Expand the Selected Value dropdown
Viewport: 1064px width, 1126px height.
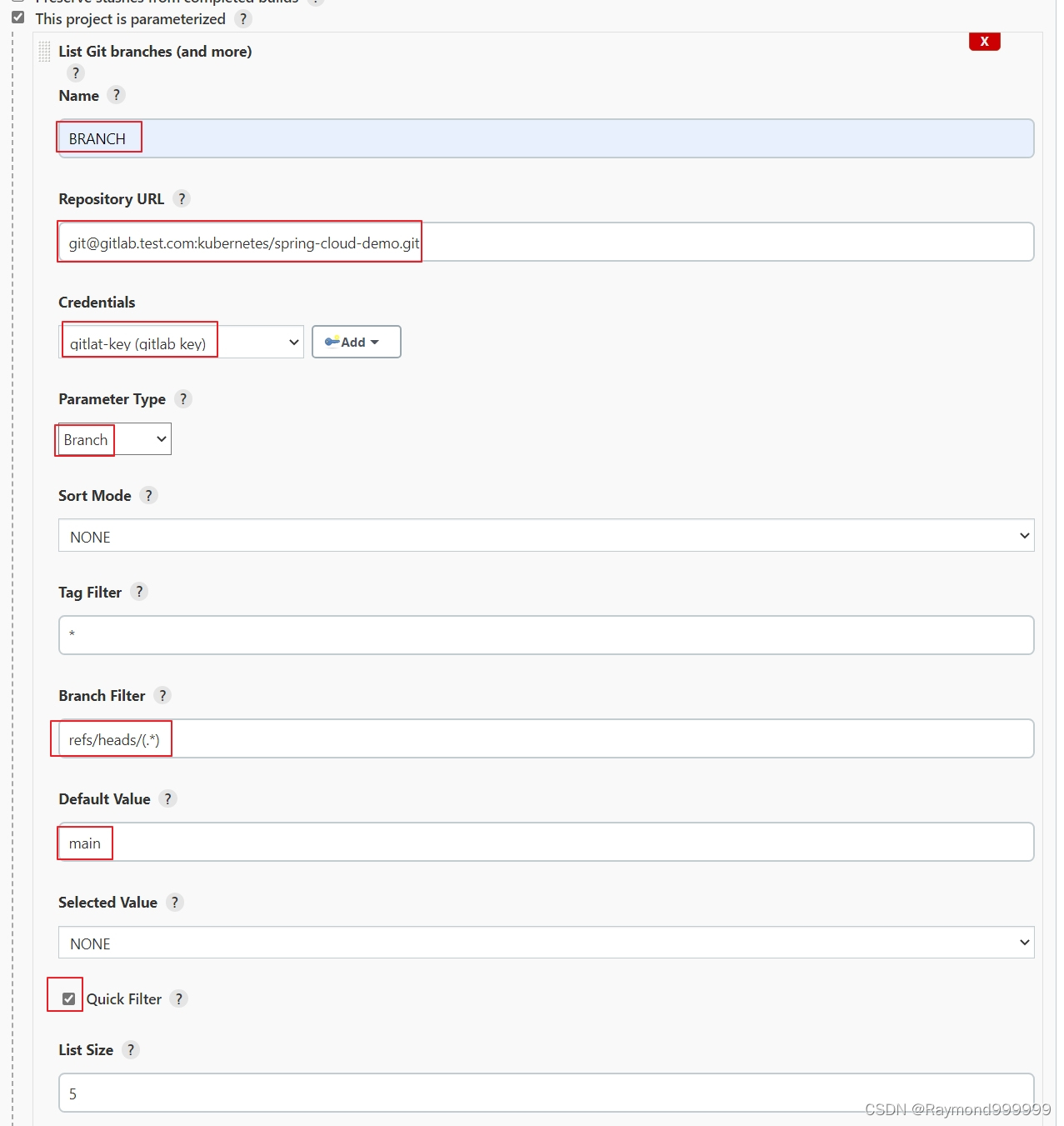(x=546, y=942)
